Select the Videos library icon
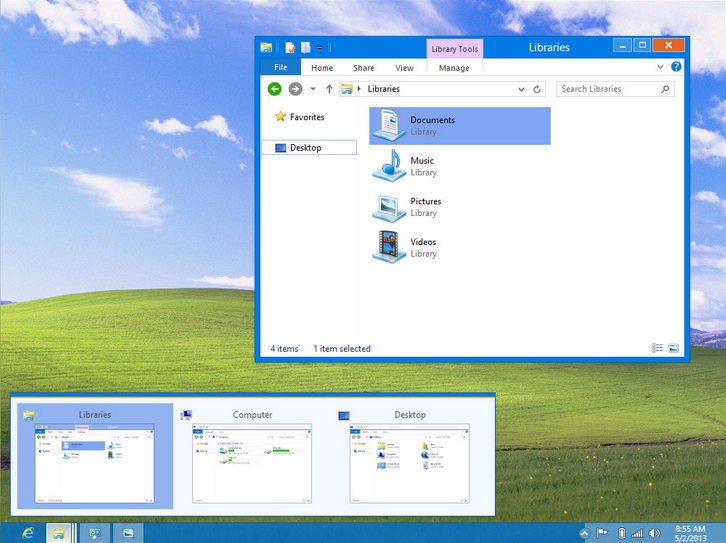Viewport: 726px width, 543px height. click(x=389, y=247)
